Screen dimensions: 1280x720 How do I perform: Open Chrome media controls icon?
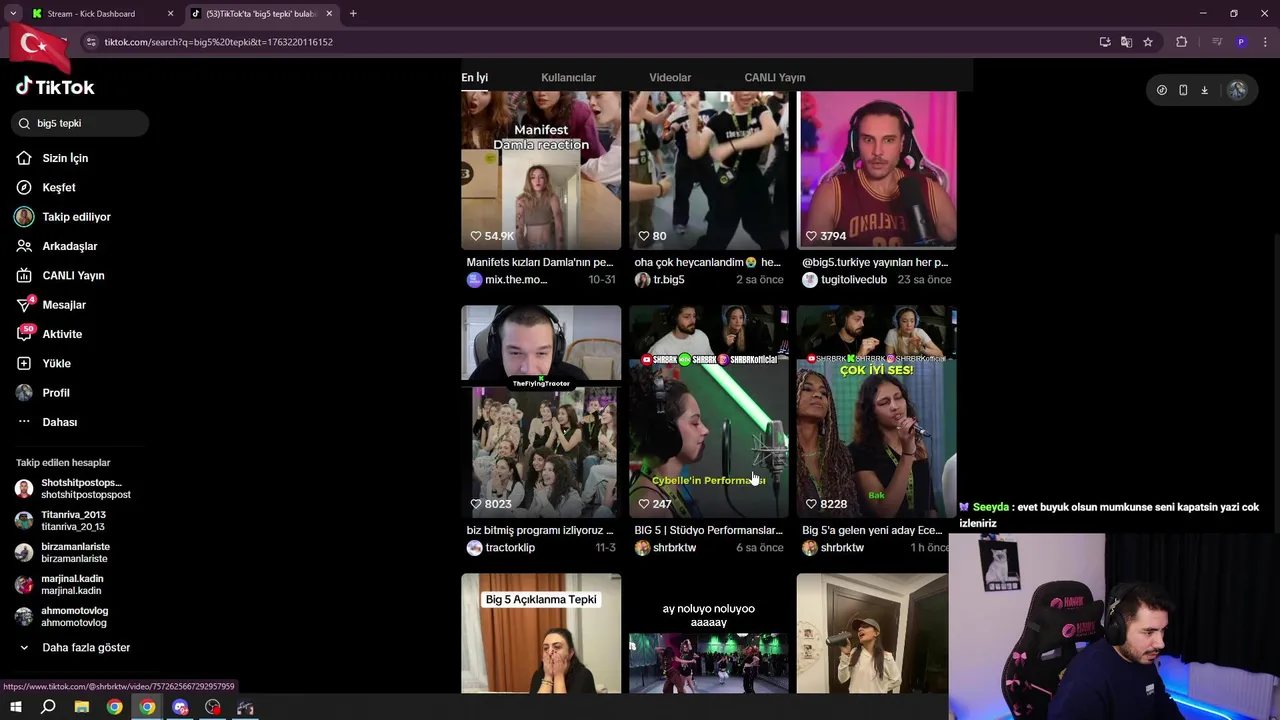(1217, 42)
